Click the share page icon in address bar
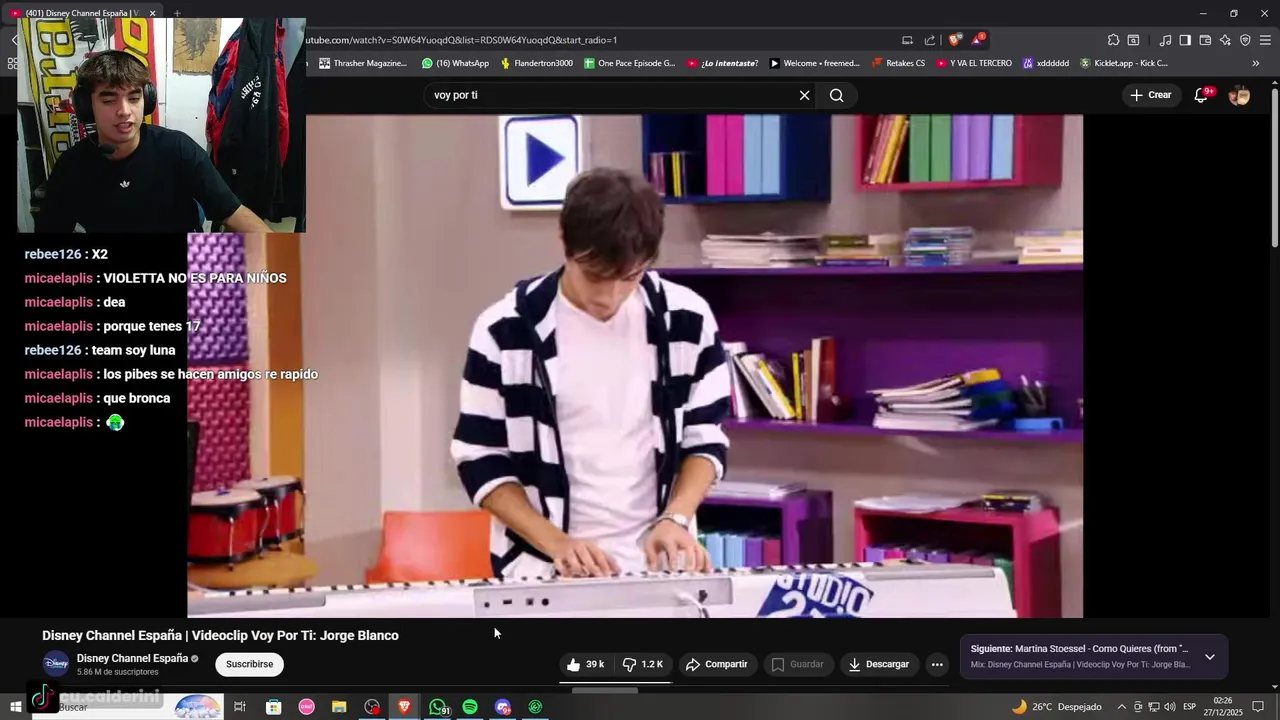Image resolution: width=1280 pixels, height=720 pixels. [930, 40]
